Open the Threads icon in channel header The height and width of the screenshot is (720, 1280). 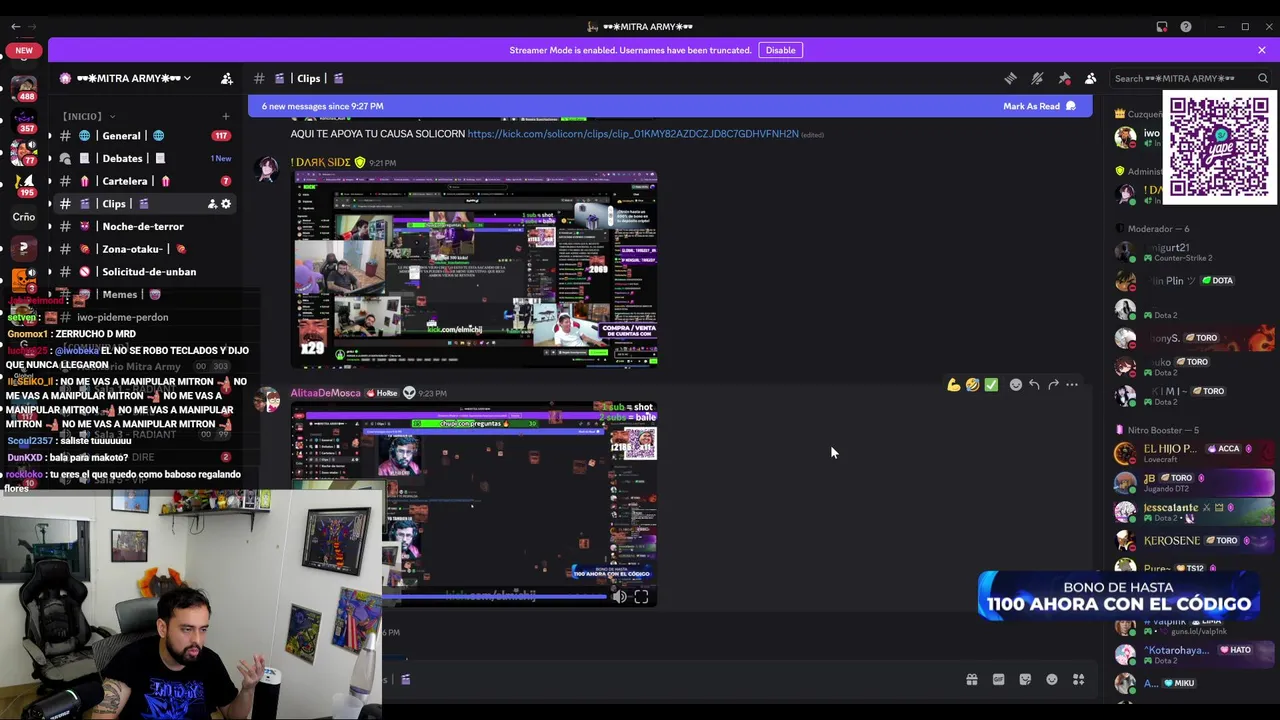pyautogui.click(x=1010, y=78)
